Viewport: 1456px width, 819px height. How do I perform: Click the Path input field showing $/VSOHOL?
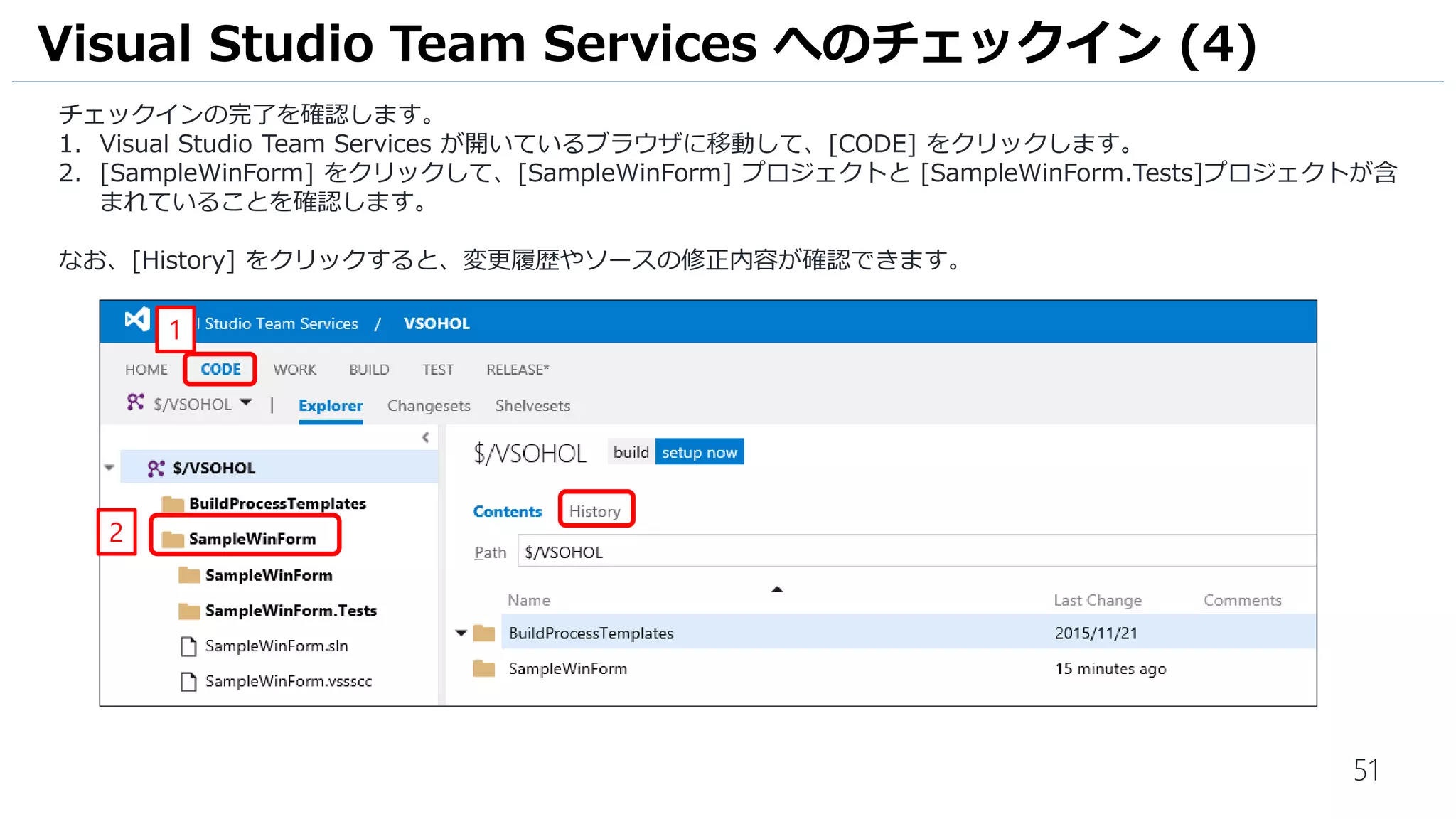pyautogui.click(x=917, y=552)
